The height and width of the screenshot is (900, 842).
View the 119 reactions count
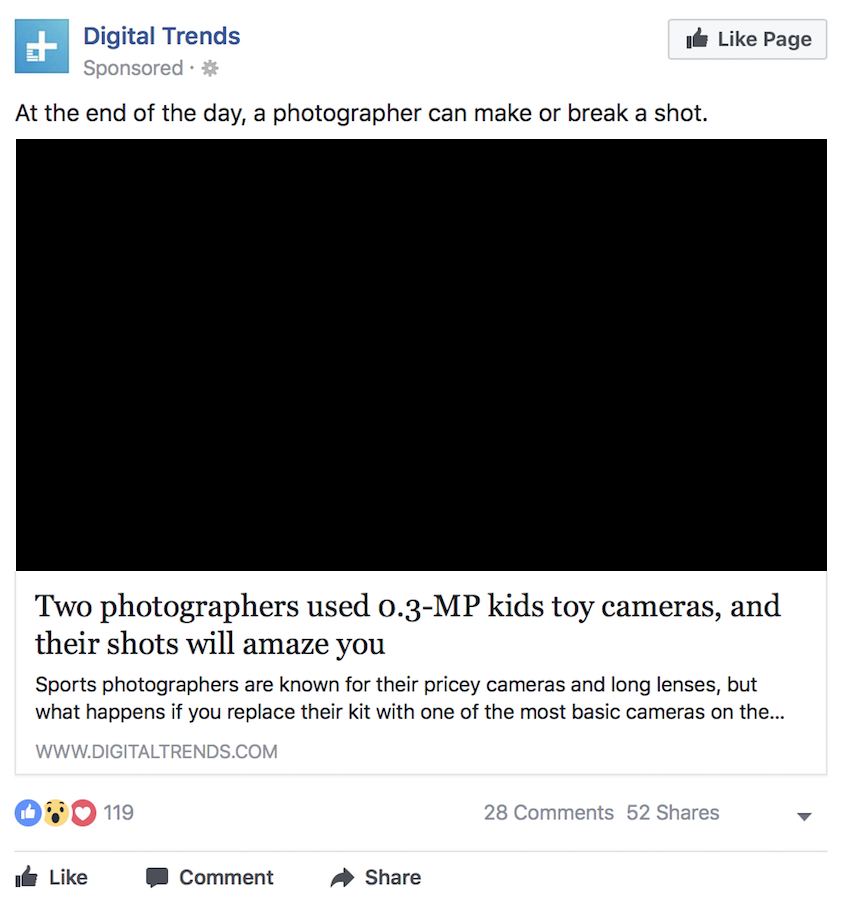[118, 813]
